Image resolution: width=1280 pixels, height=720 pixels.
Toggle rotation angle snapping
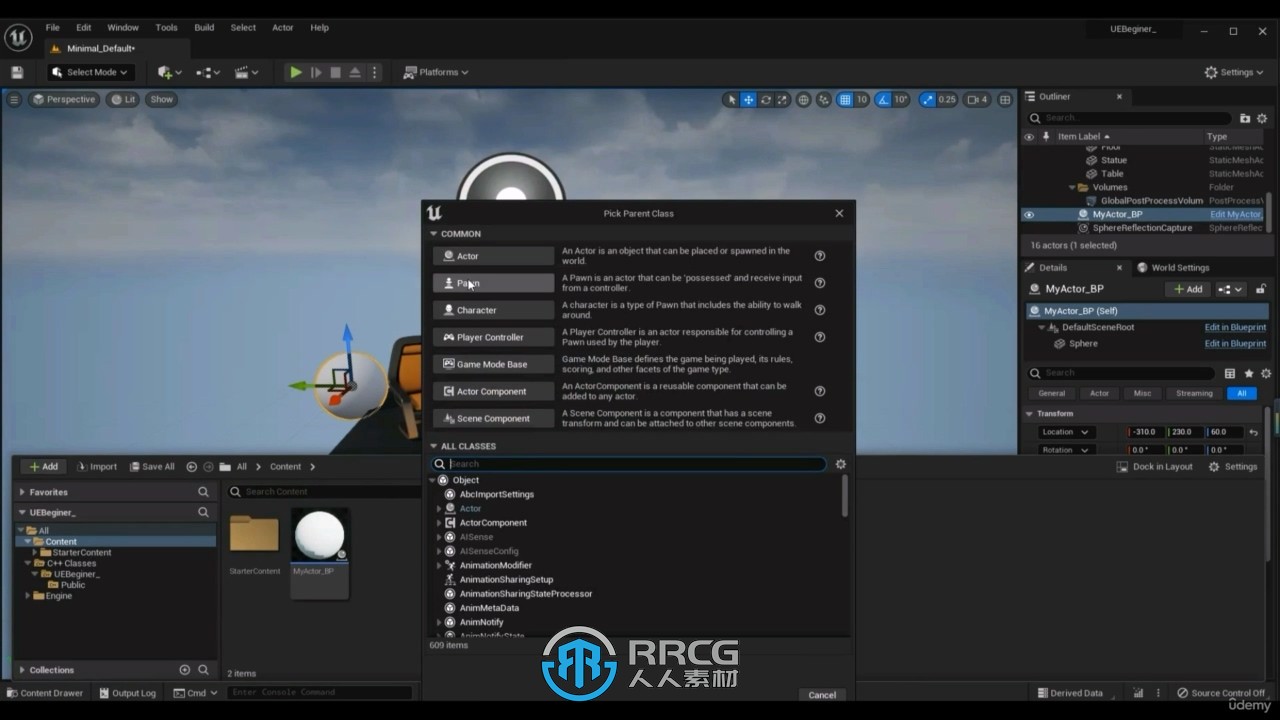[x=884, y=99]
